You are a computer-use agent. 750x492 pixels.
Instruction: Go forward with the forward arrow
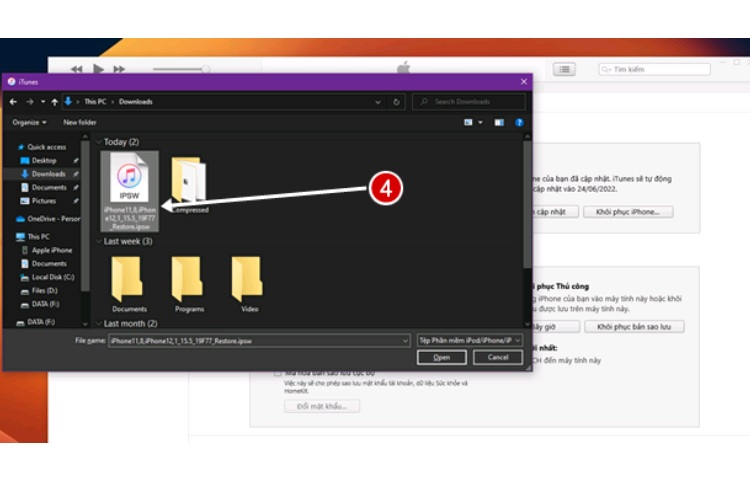[30, 102]
